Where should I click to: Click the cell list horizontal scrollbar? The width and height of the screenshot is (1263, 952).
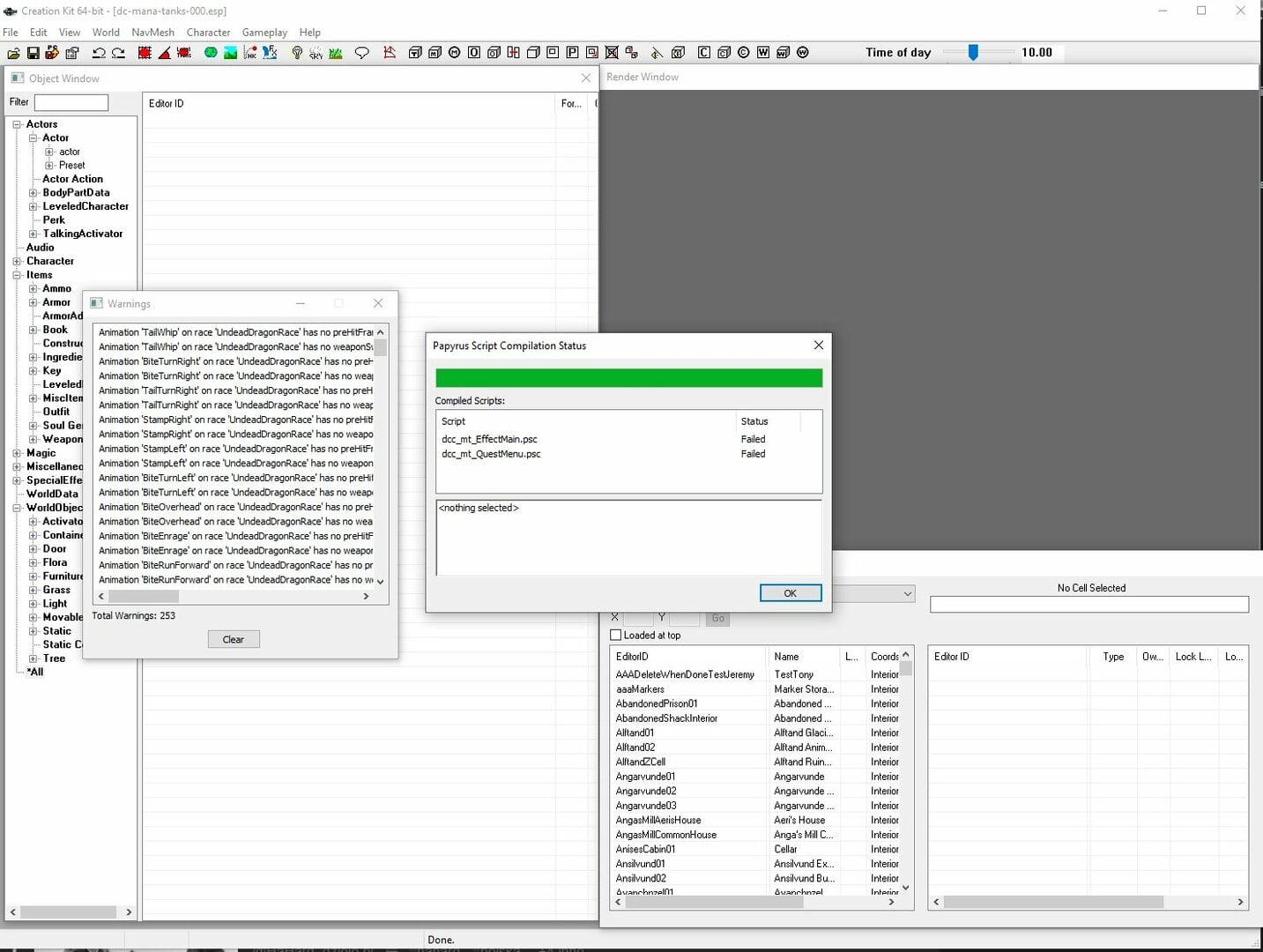pyautogui.click(x=754, y=902)
